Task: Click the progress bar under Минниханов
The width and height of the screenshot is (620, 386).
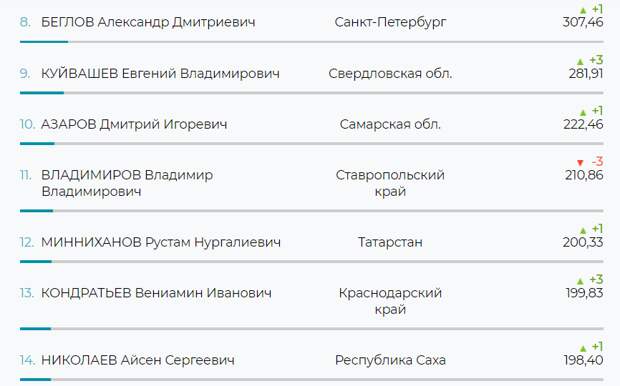Action: pos(312,261)
